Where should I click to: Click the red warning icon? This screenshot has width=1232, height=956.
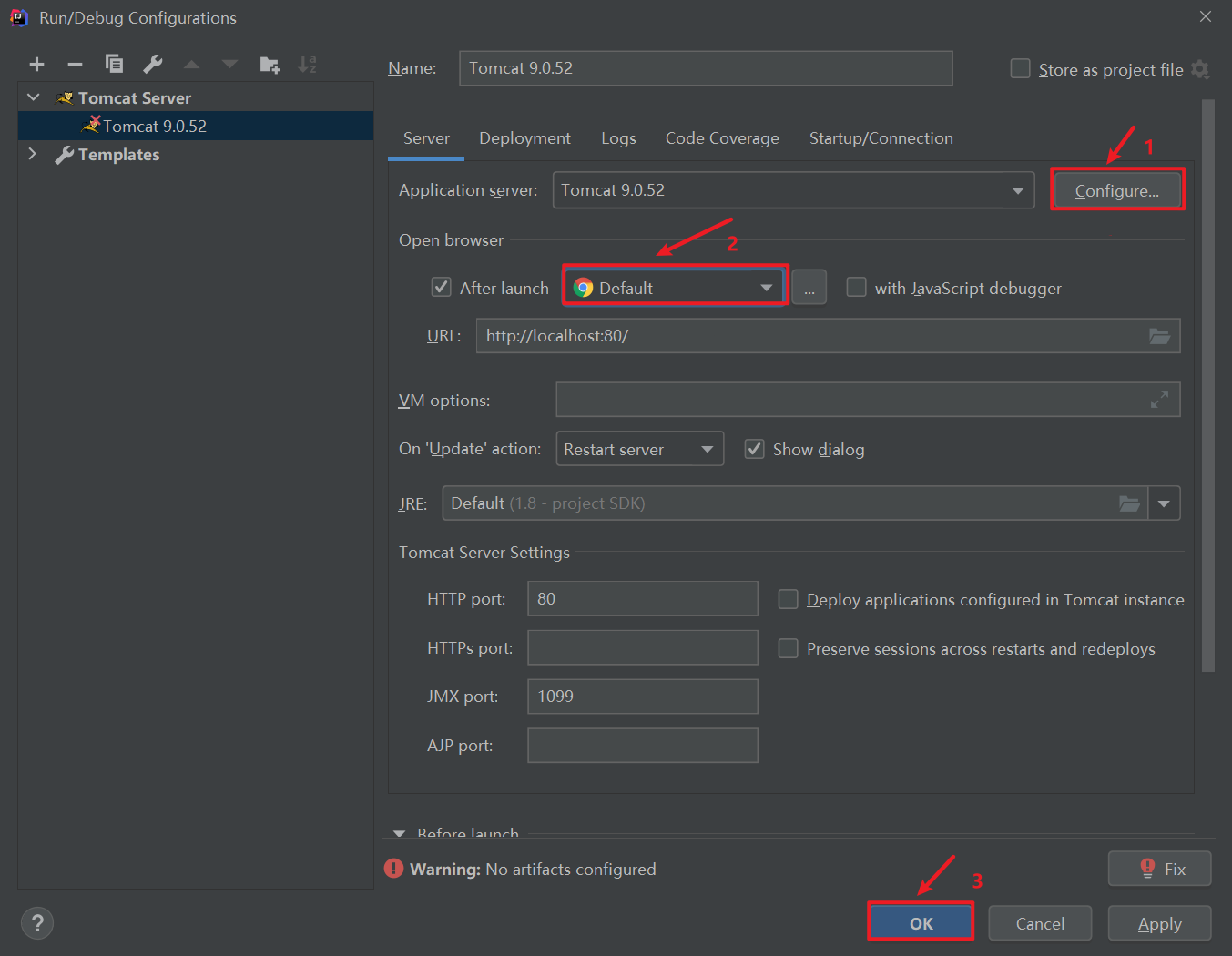pos(393,869)
